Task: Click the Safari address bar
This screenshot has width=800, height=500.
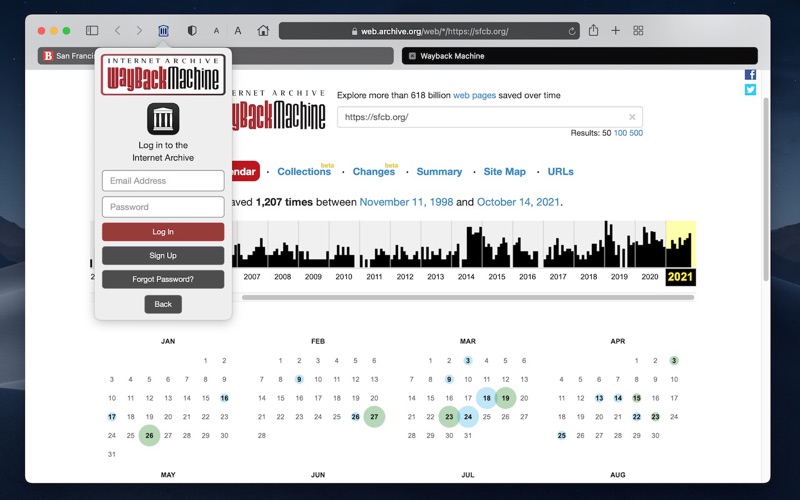Action: pos(429,31)
